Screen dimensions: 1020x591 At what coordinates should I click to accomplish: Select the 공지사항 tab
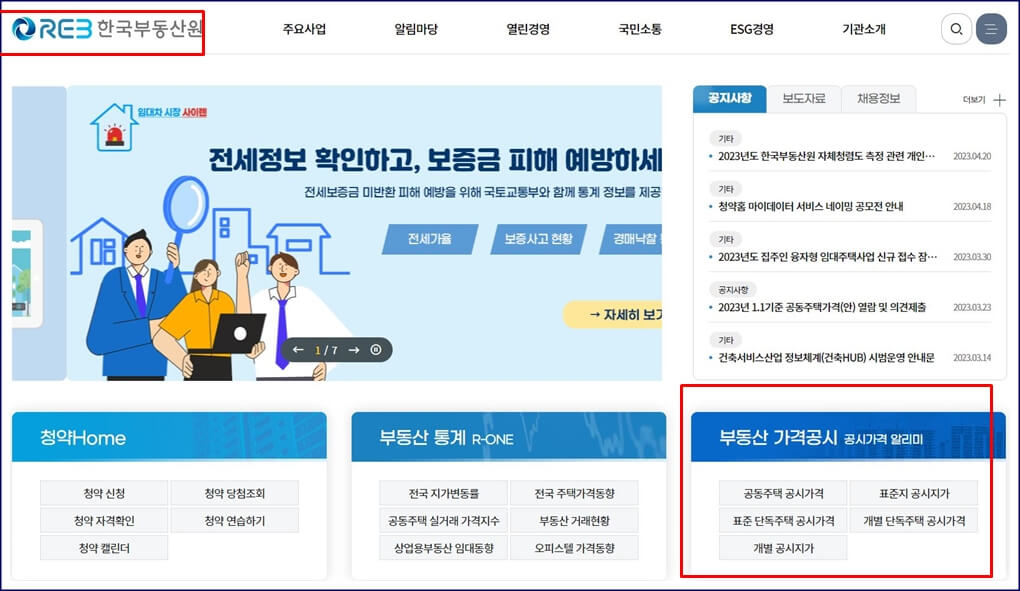point(730,98)
